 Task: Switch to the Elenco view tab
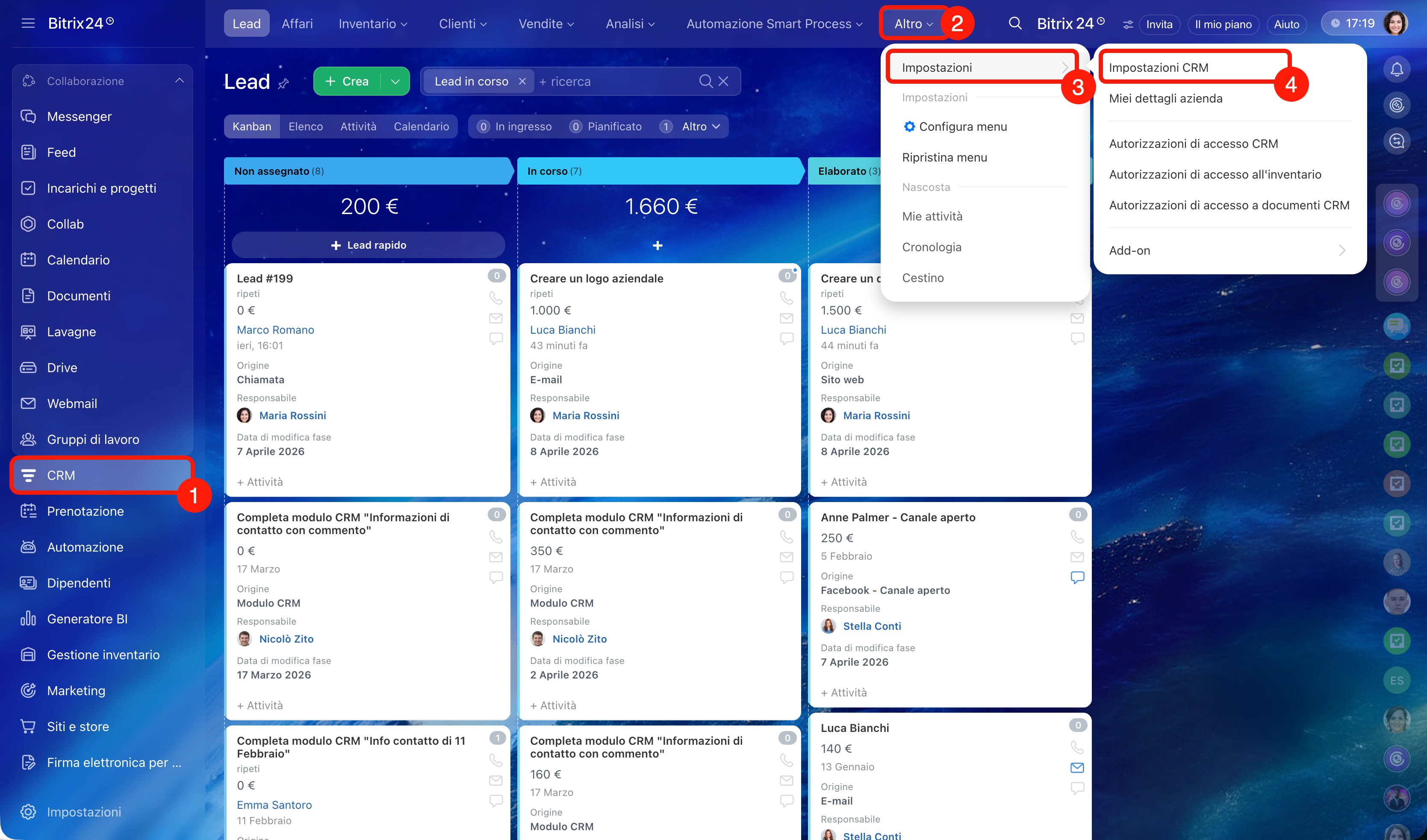305,127
